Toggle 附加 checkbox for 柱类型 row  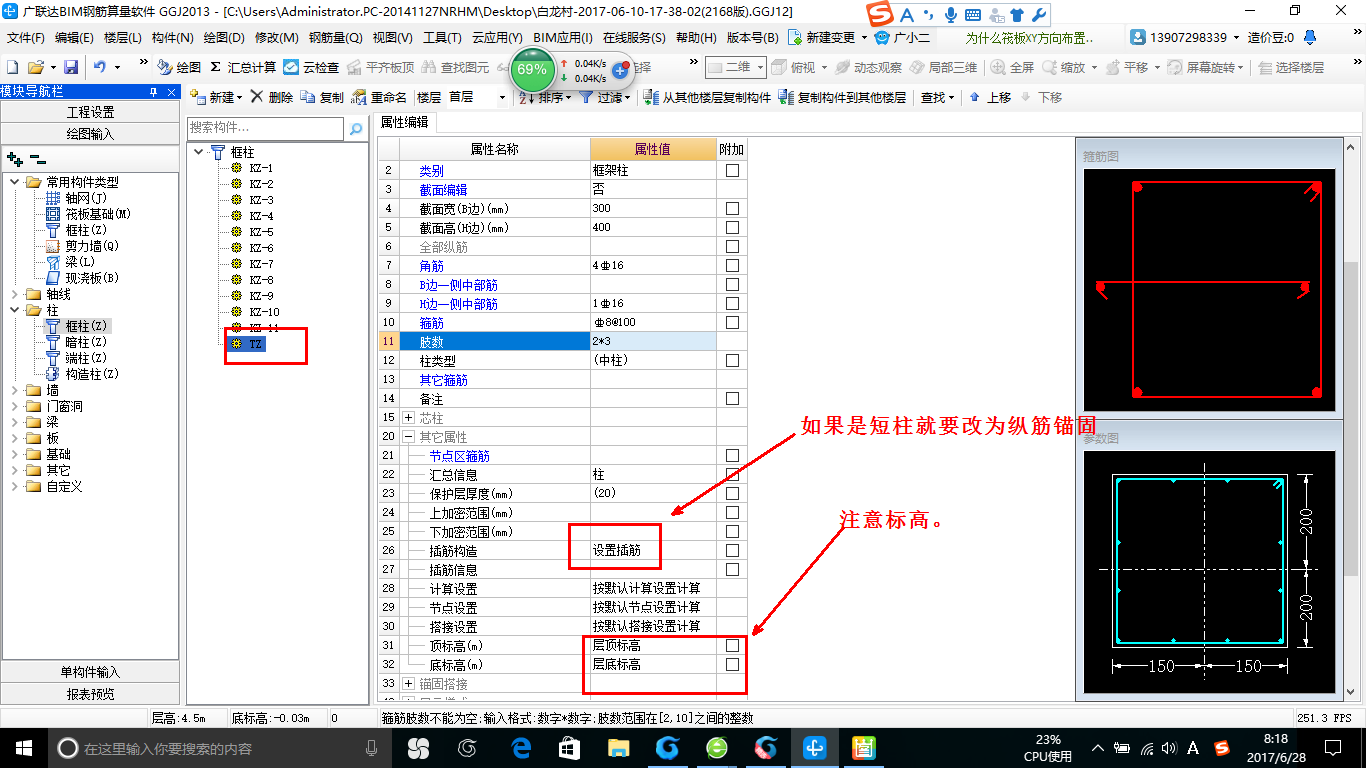(732, 360)
